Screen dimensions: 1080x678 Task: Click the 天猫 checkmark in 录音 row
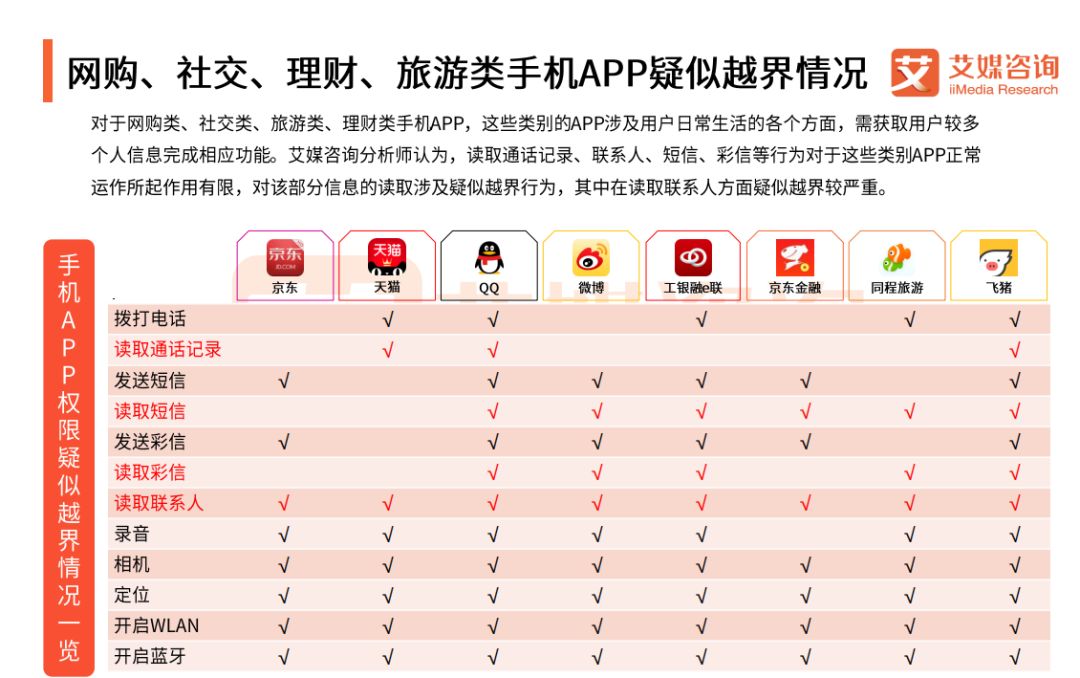tap(388, 535)
